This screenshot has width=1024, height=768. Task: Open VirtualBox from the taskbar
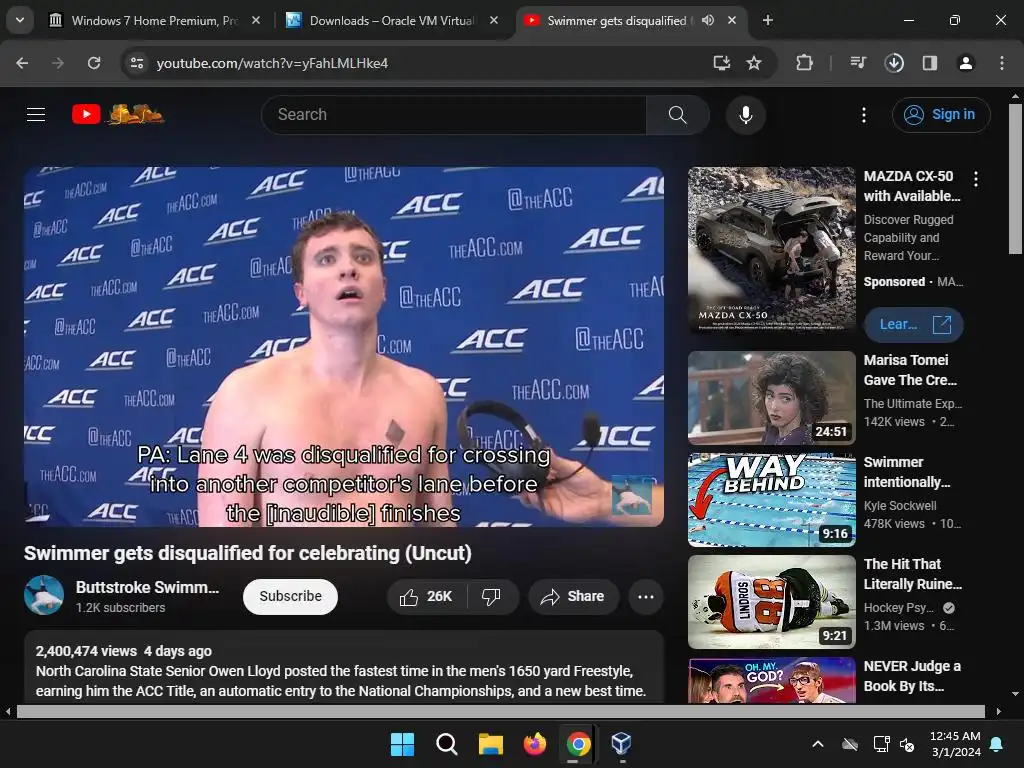pos(621,744)
